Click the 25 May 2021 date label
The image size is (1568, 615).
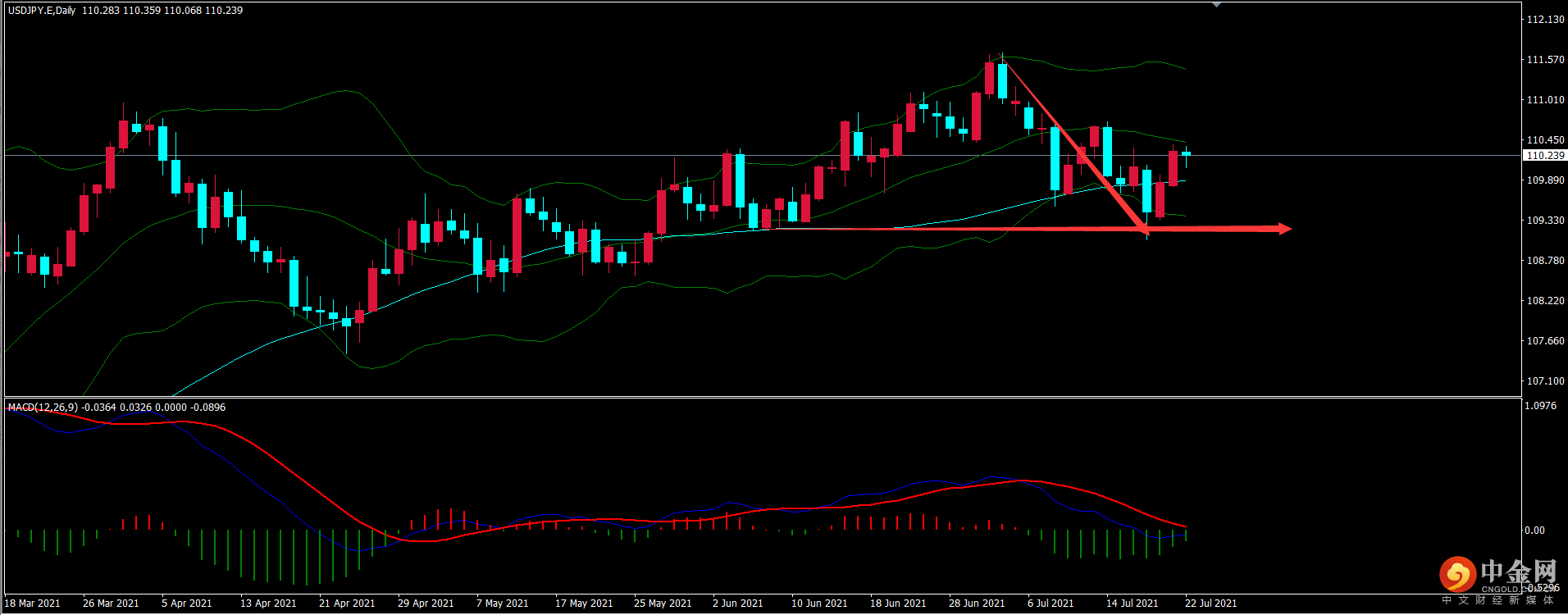(663, 604)
